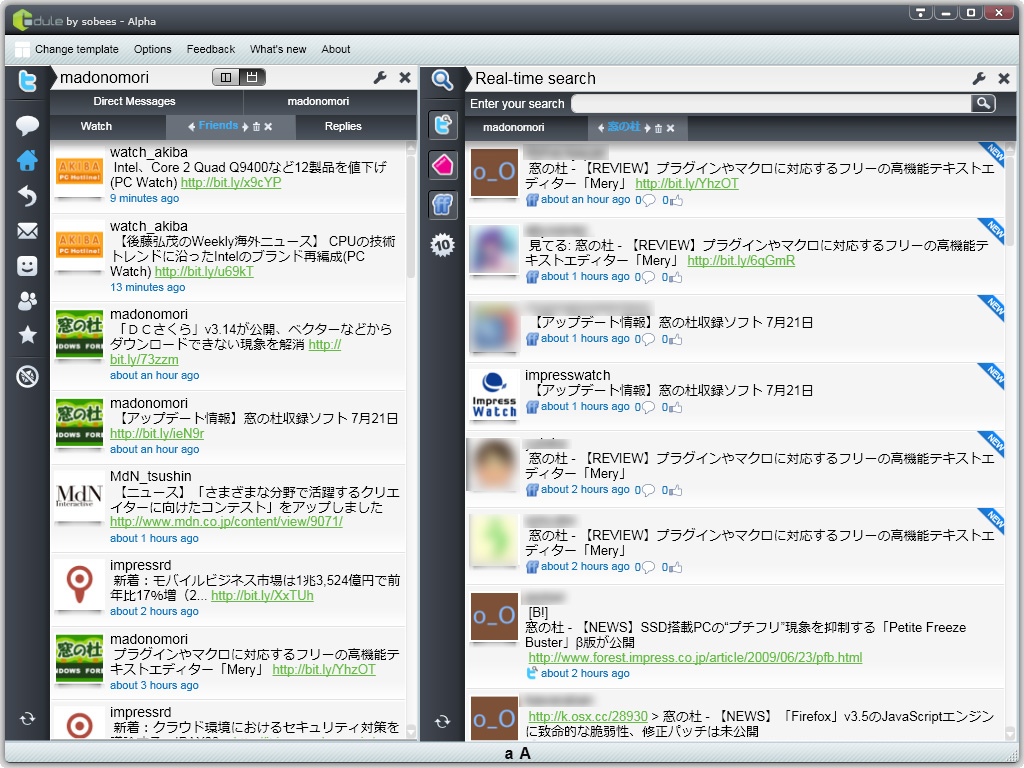The image size is (1024, 768).
Task: Select the FriendFeed icon in search column
Action: coord(442,204)
